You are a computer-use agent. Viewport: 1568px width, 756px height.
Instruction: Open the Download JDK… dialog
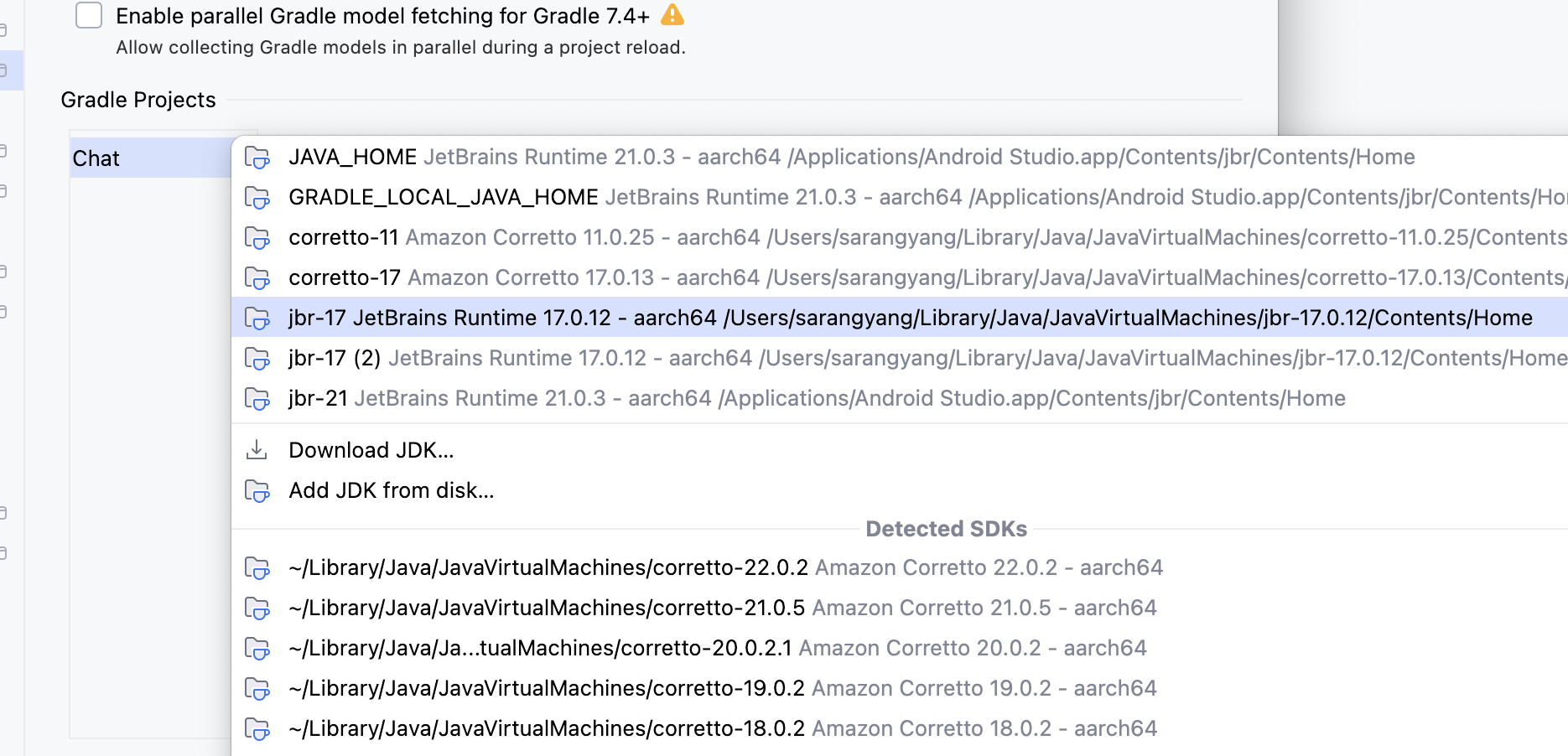899,450
